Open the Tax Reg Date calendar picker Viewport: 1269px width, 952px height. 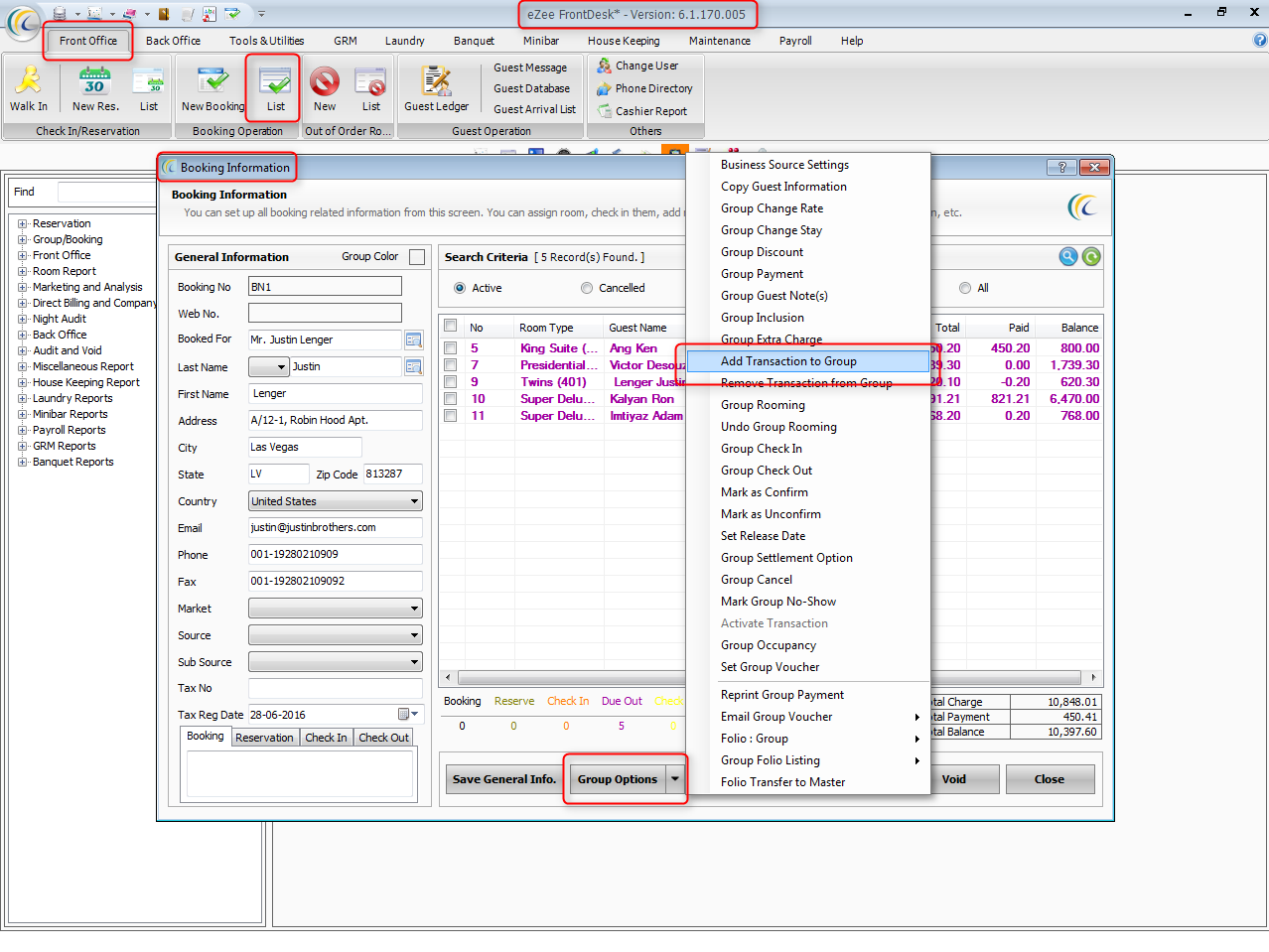coord(407,714)
